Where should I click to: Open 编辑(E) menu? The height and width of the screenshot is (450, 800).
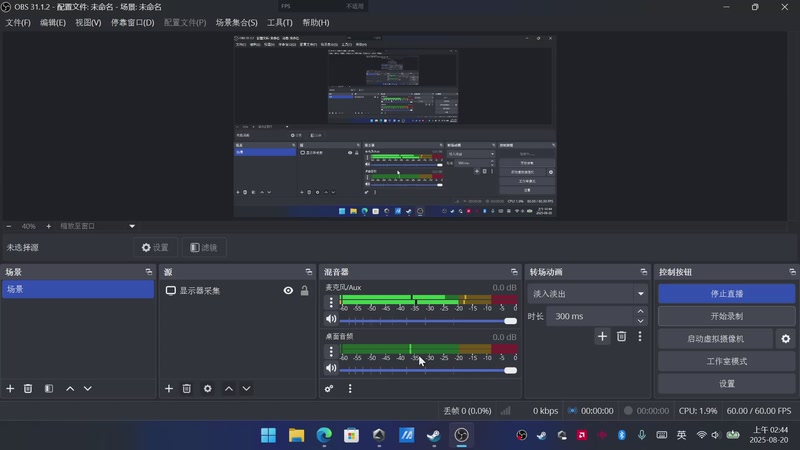click(53, 22)
